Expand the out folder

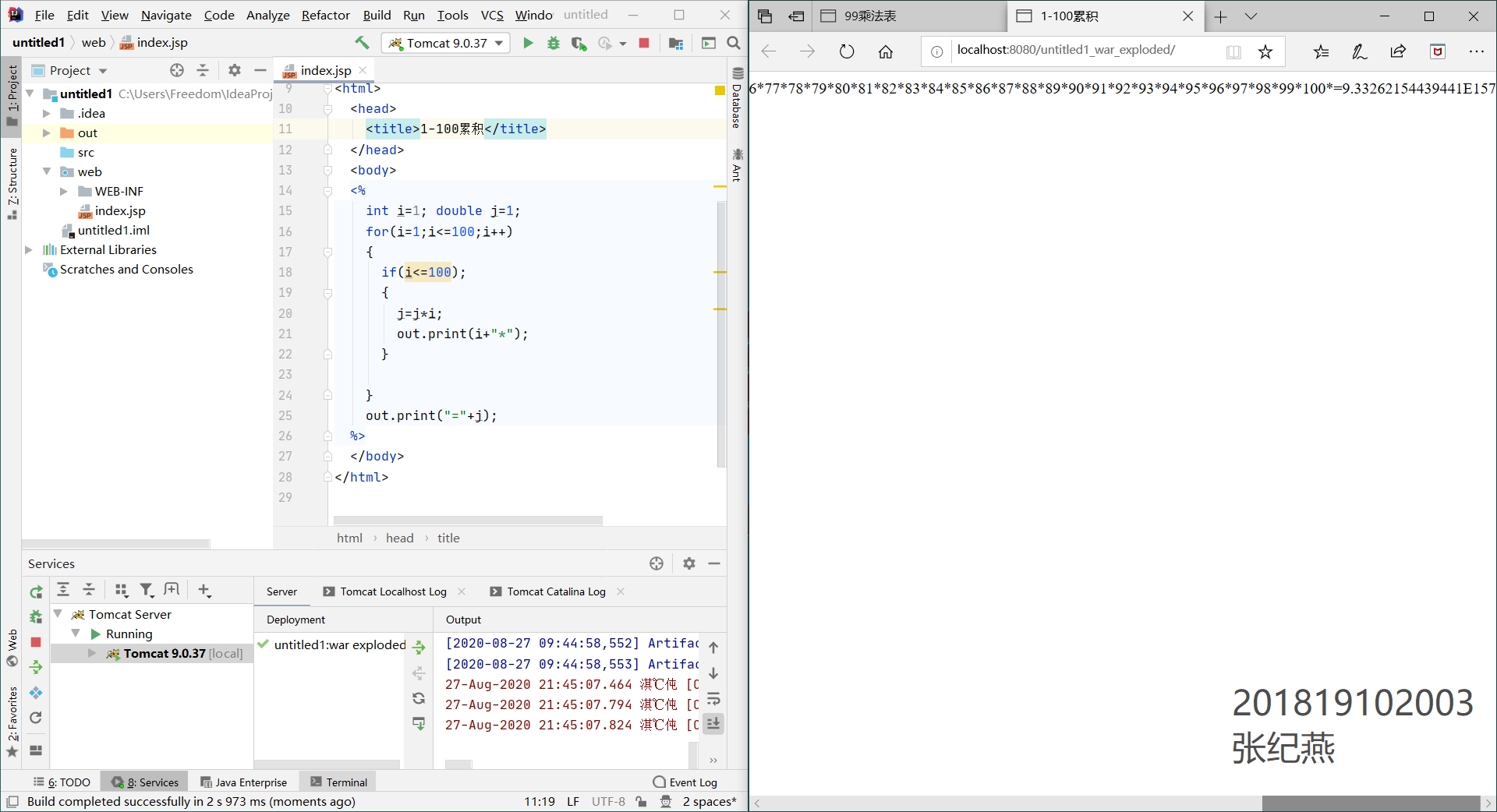[x=46, y=132]
